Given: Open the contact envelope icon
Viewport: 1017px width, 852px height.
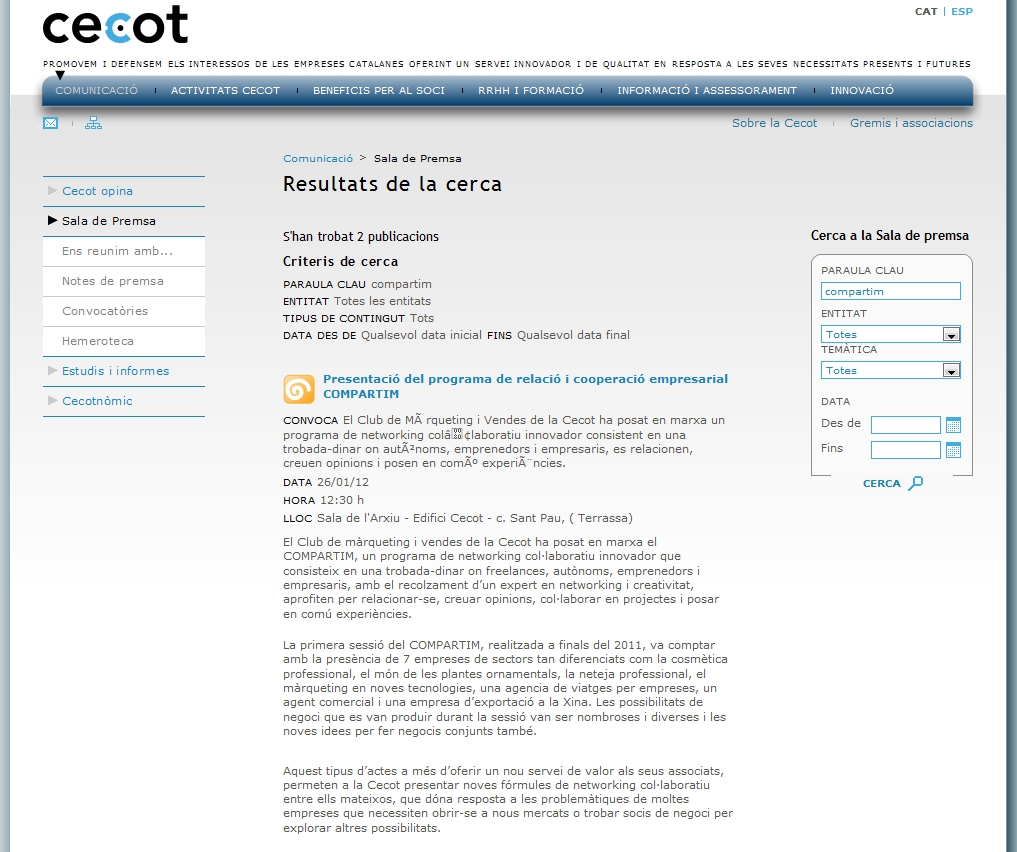Looking at the screenshot, I should [51, 123].
